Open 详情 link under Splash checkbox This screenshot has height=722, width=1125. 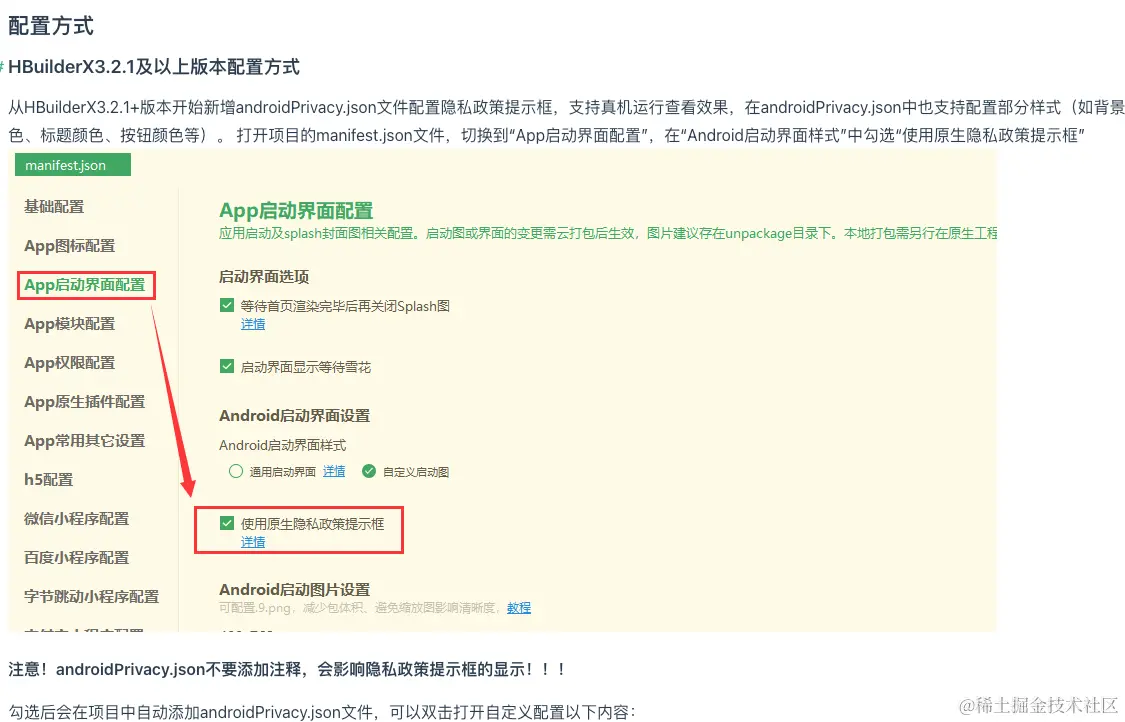pos(253,324)
